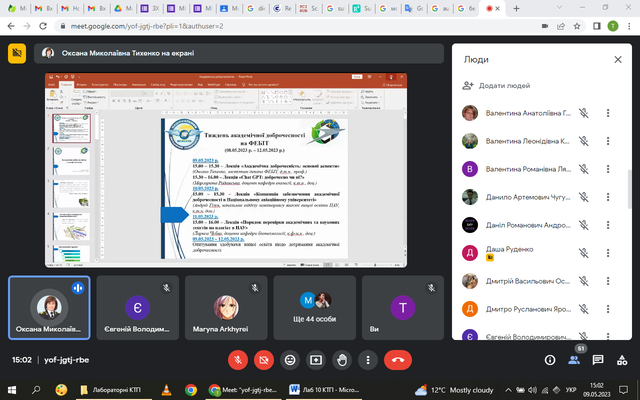Click the people icon with badge 51
640x400 pixels.
coord(577,358)
